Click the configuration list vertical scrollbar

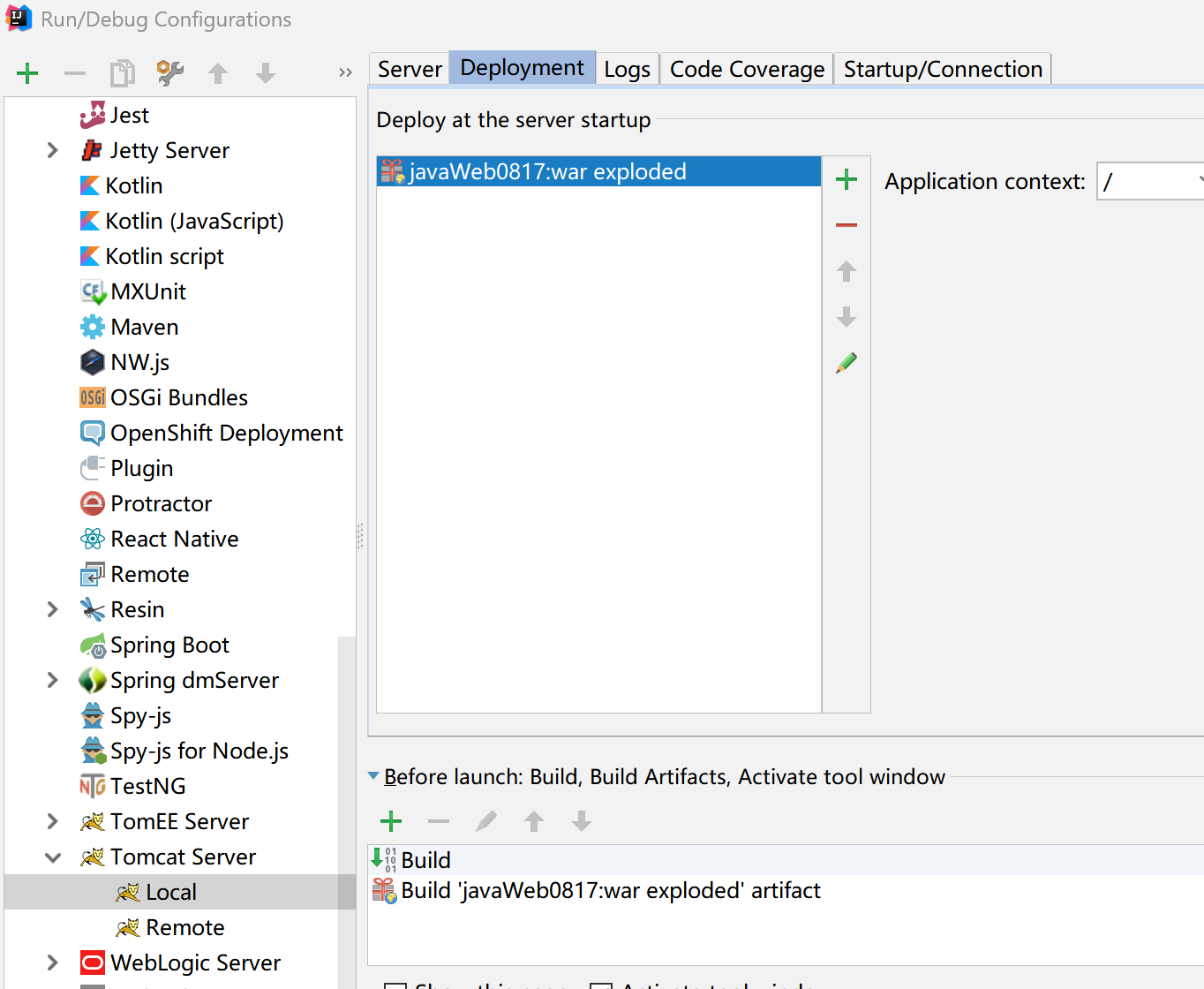347,812
